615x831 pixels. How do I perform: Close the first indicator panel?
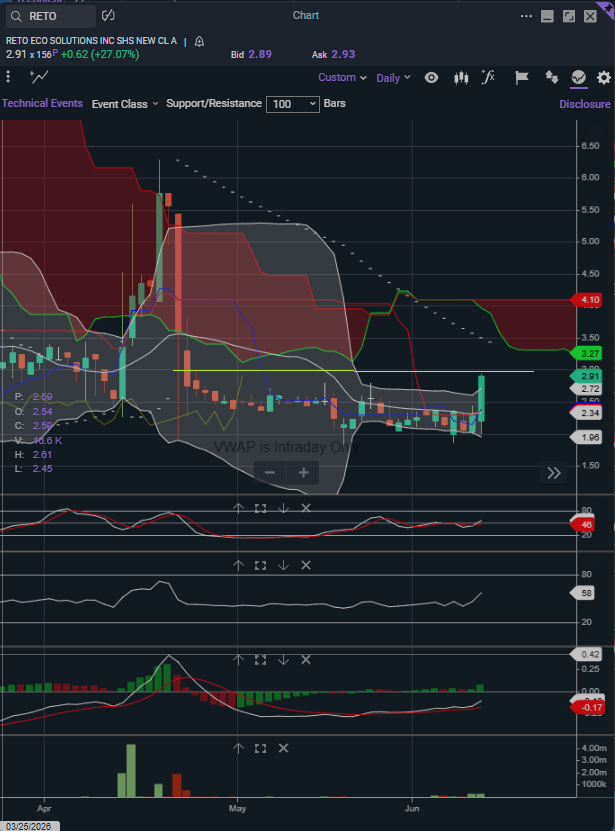click(306, 508)
